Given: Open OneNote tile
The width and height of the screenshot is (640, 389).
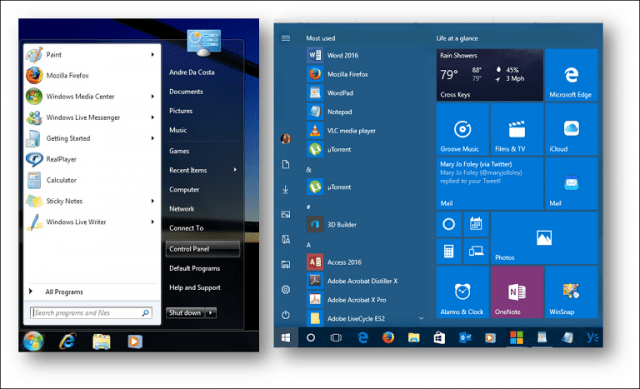Looking at the screenshot, I should click(517, 292).
